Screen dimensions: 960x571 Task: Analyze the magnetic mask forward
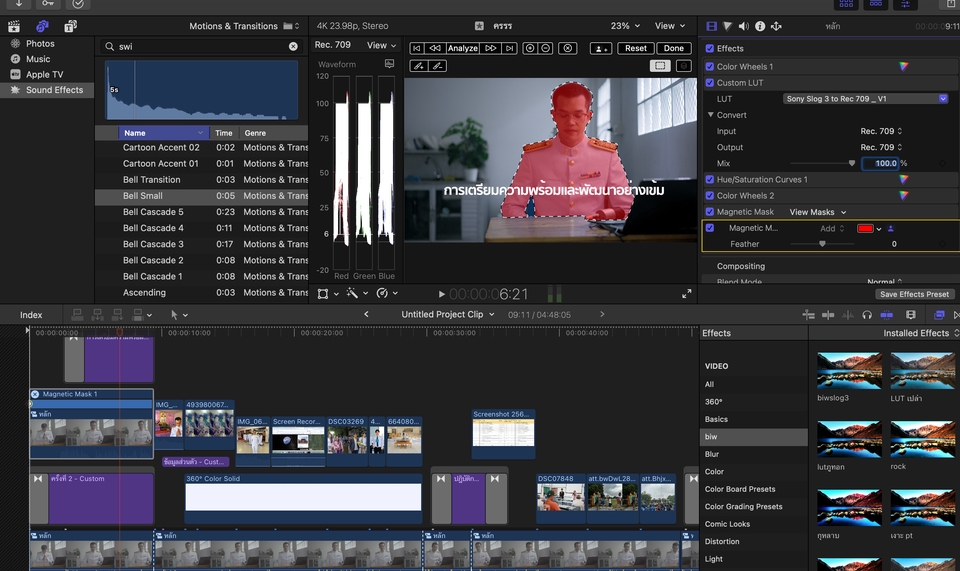491,48
